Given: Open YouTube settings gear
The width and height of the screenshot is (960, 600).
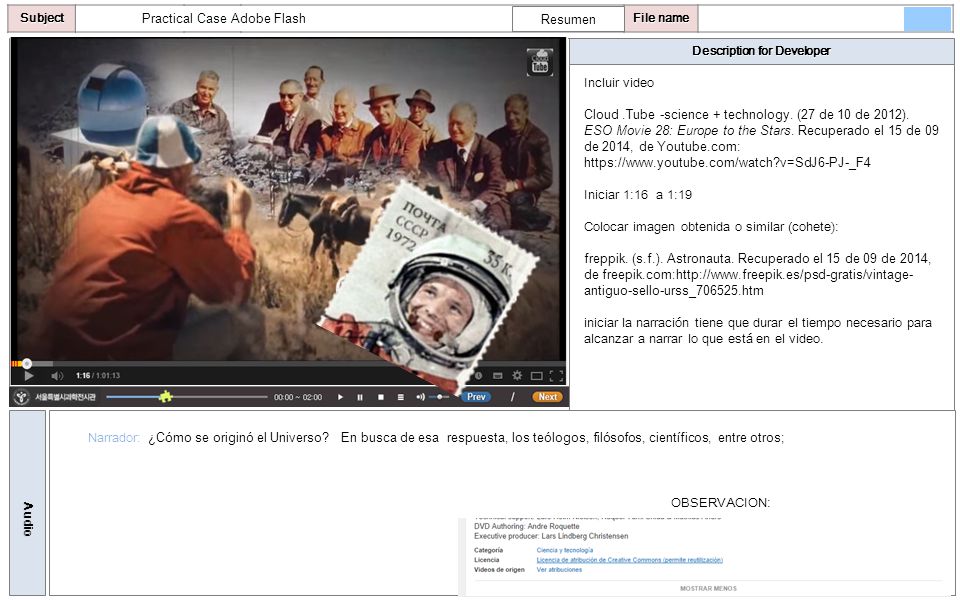Looking at the screenshot, I should point(517,375).
